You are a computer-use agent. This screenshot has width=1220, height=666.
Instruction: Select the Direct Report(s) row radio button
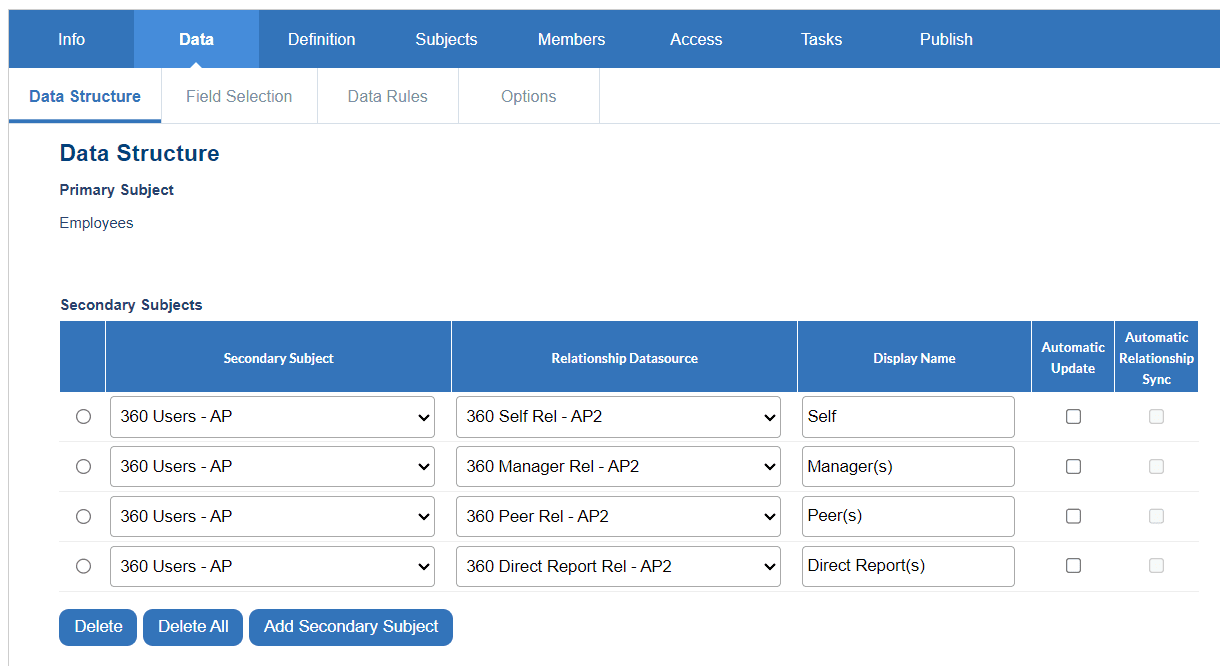click(84, 567)
